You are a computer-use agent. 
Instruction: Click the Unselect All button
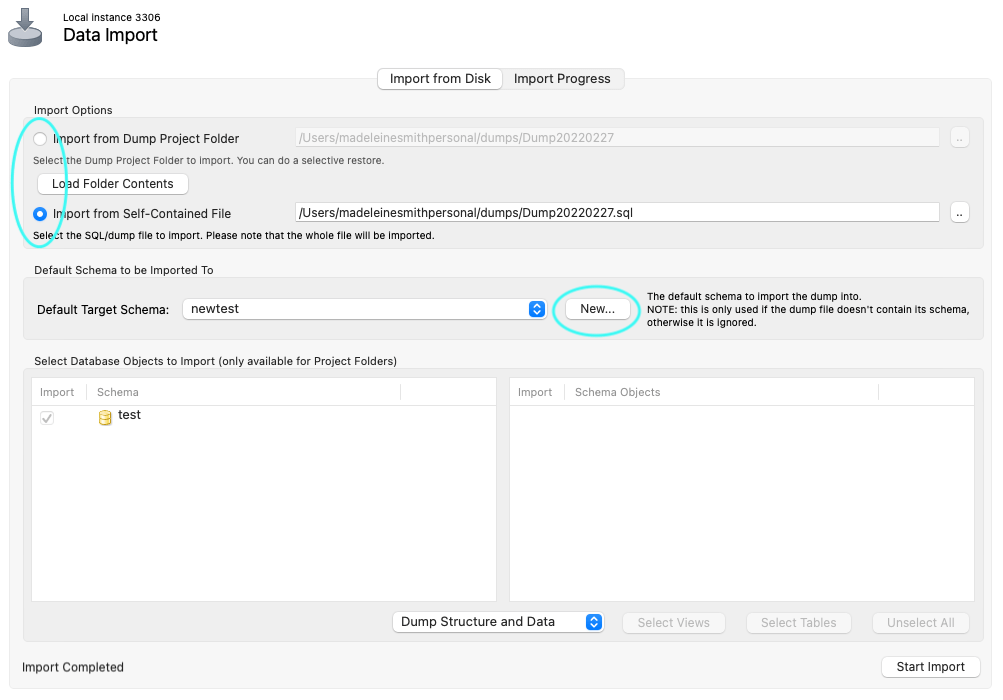pyautogui.click(x=920, y=622)
